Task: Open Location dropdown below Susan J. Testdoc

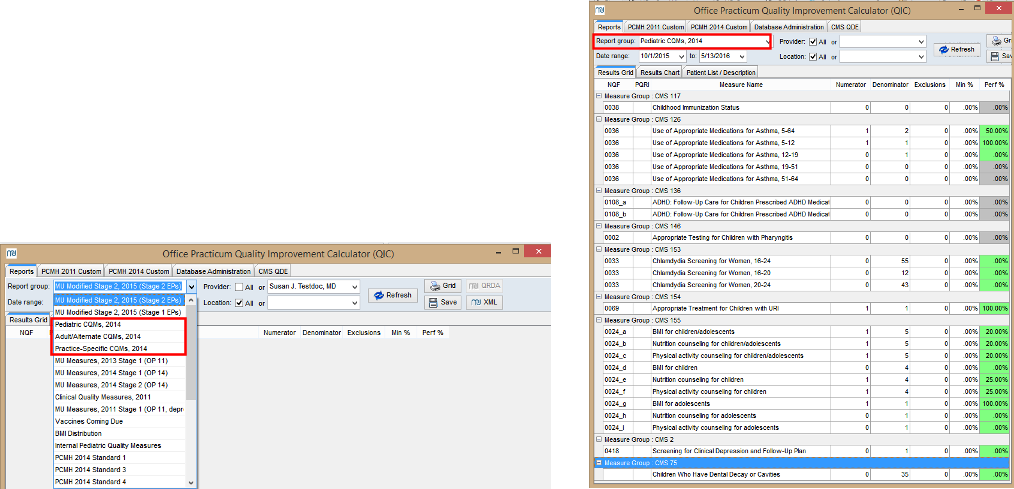Action: point(354,303)
